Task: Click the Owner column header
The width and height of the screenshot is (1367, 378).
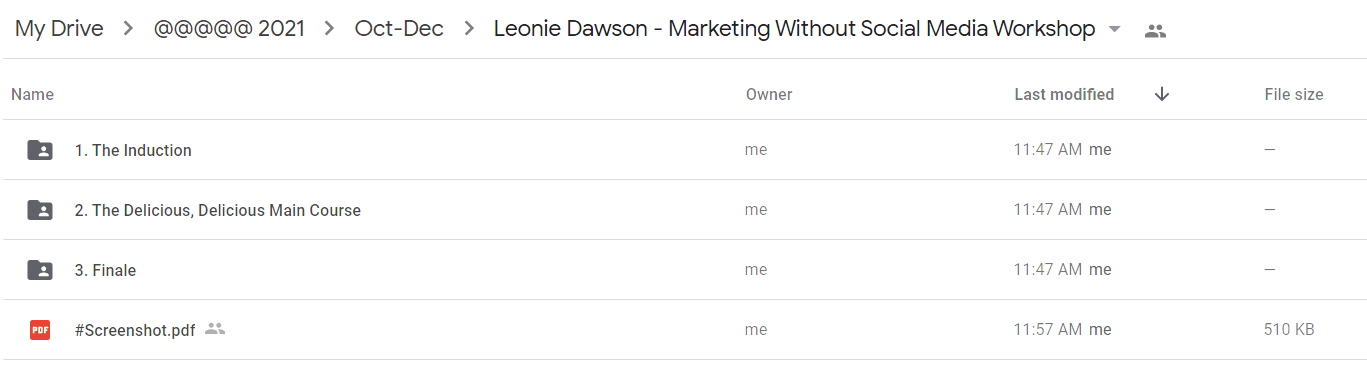Action: [x=769, y=94]
